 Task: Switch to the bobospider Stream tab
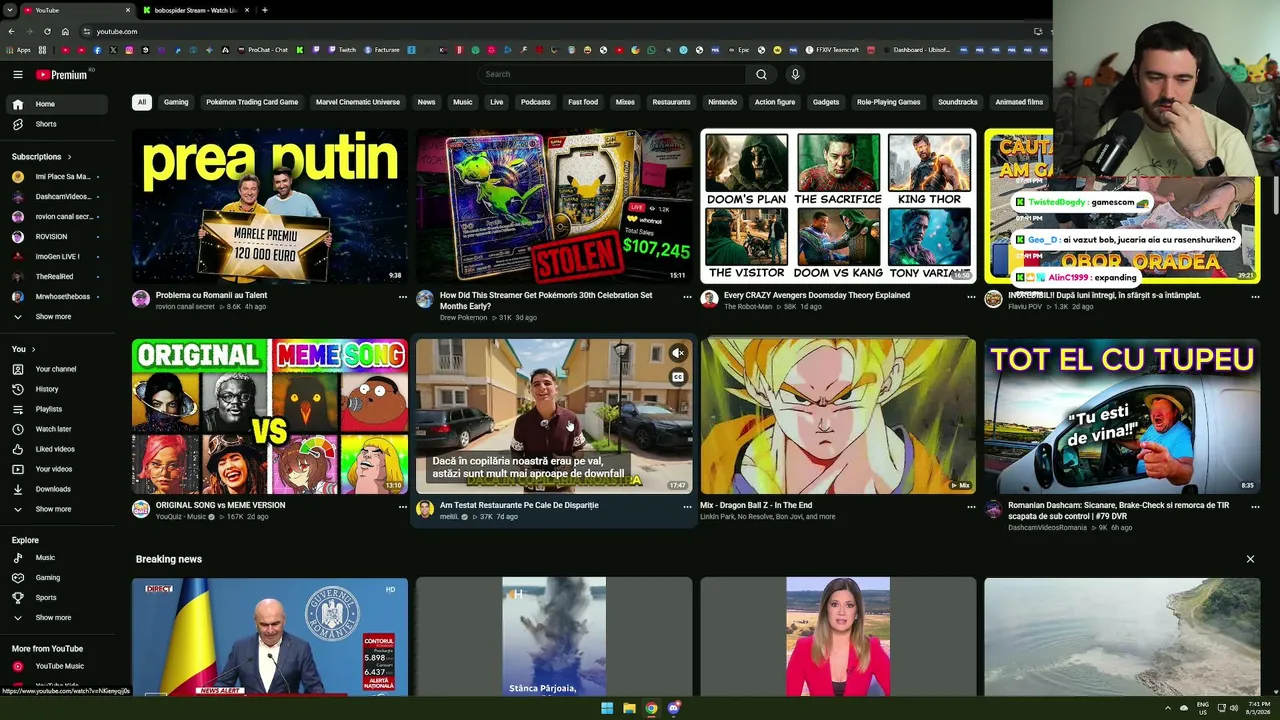tap(195, 10)
